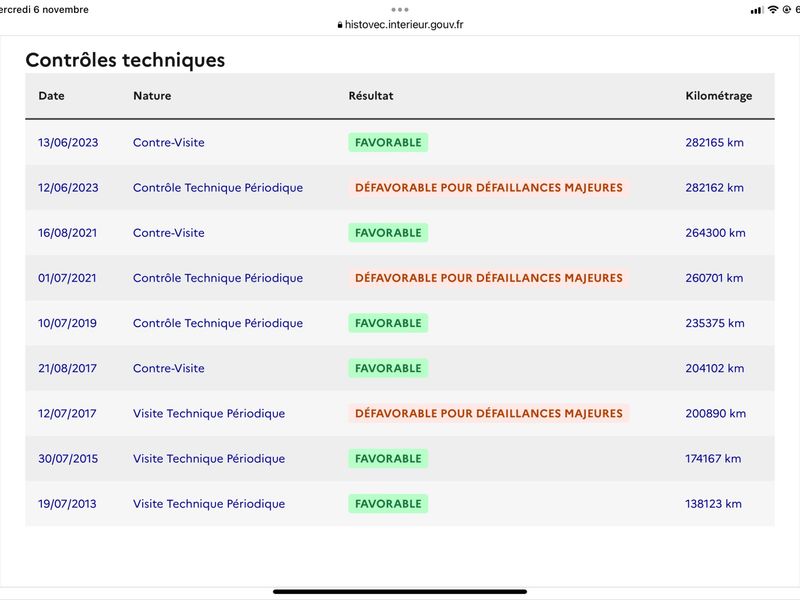800x600 pixels.
Task: Tap the orientation lock status icon
Action: (786, 10)
